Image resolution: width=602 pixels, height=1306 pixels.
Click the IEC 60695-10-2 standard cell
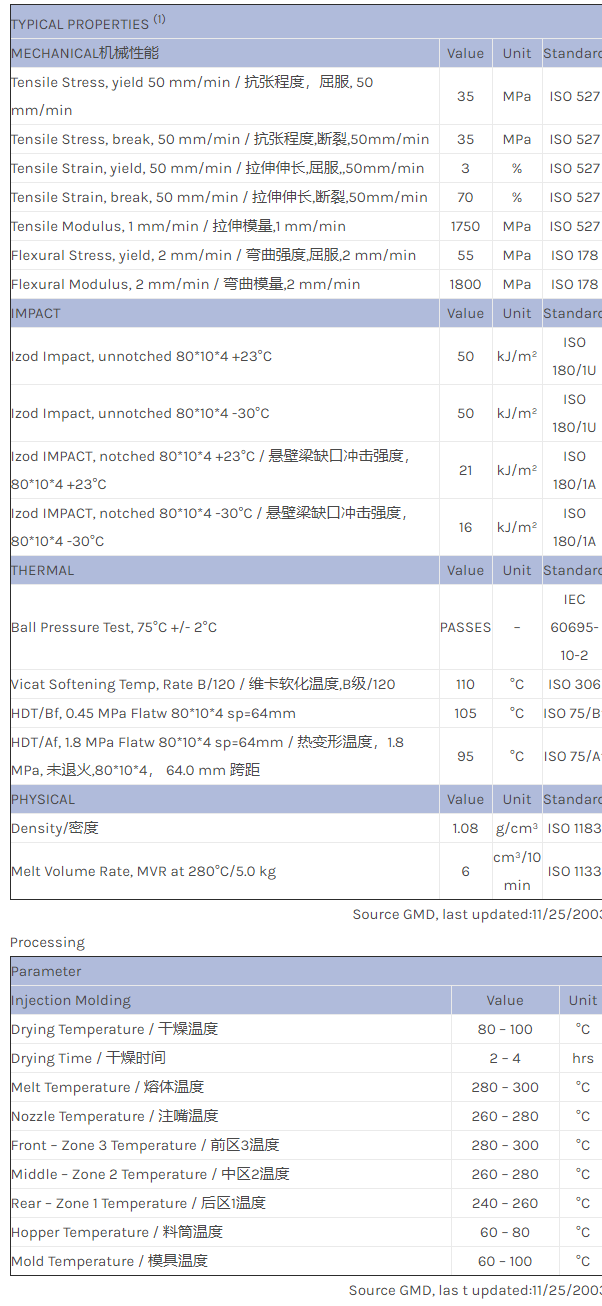[x=574, y=627]
